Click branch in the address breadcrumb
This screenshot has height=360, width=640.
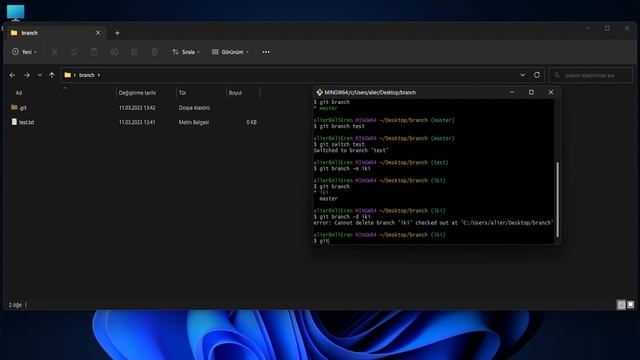point(87,75)
